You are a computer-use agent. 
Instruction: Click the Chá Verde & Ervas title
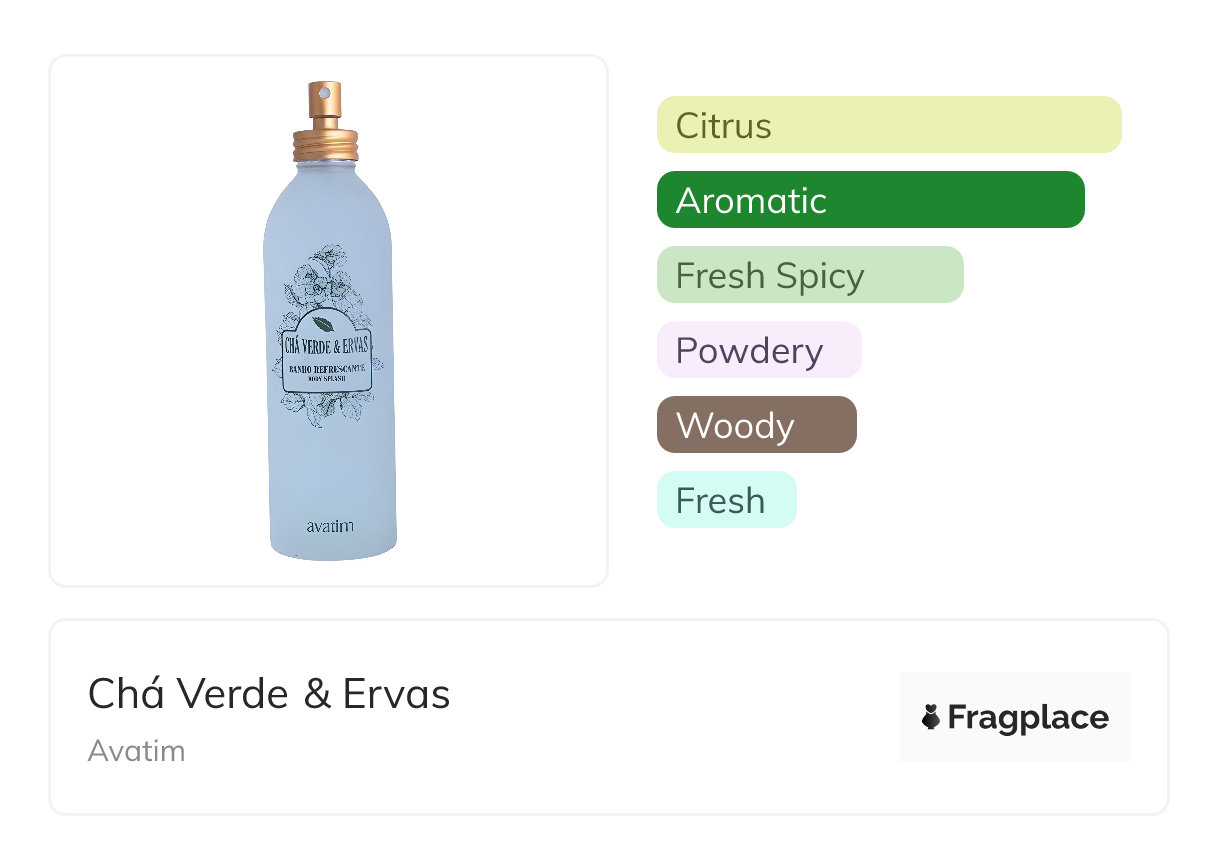269,693
